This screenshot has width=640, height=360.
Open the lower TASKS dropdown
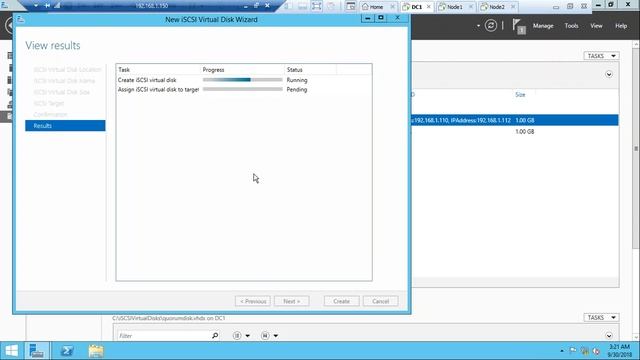(601, 318)
